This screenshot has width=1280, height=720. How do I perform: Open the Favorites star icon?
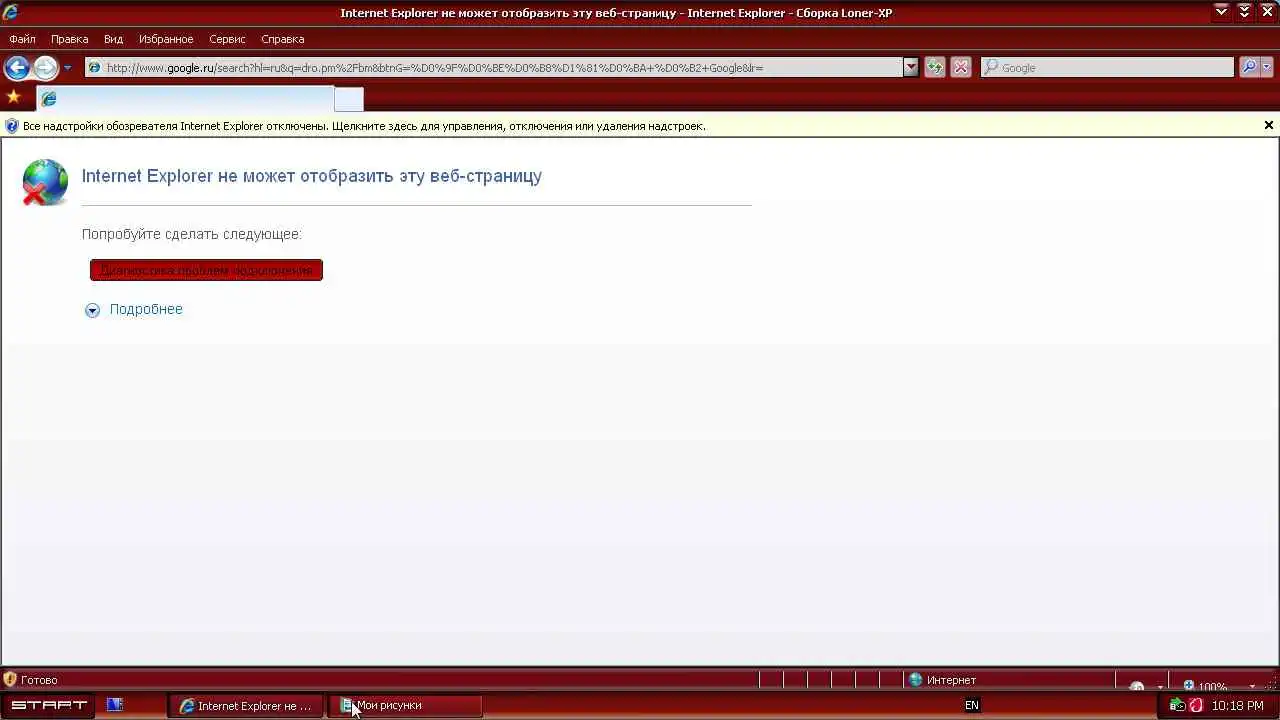coord(14,97)
